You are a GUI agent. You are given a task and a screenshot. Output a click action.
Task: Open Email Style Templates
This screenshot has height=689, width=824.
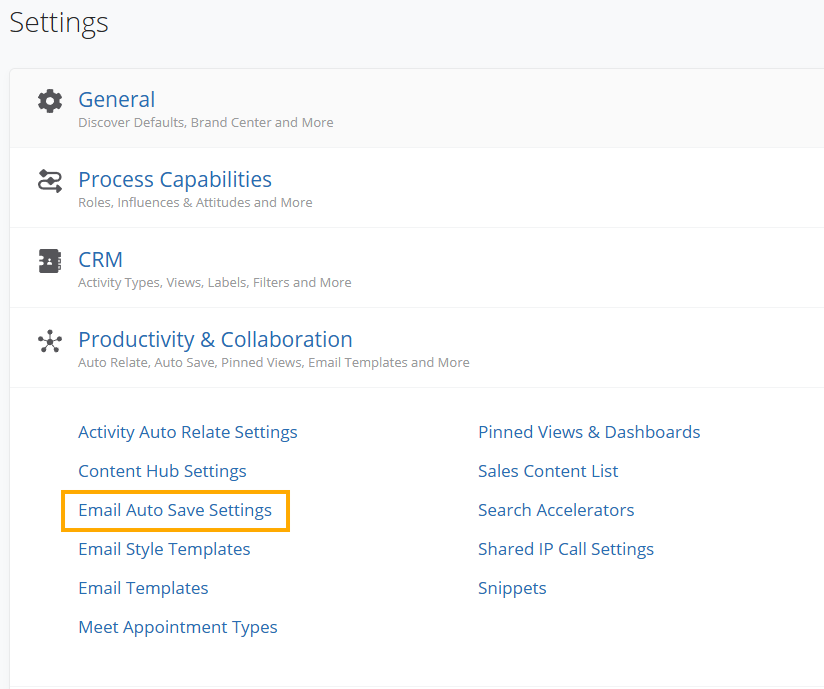tap(163, 549)
